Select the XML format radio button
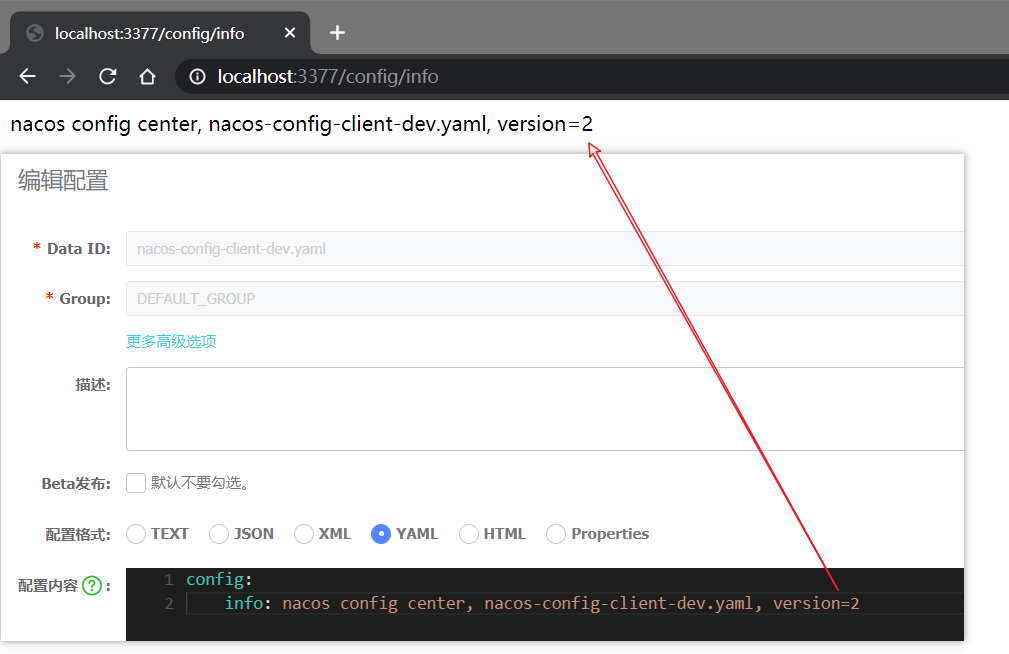1009x654 pixels. coord(304,534)
